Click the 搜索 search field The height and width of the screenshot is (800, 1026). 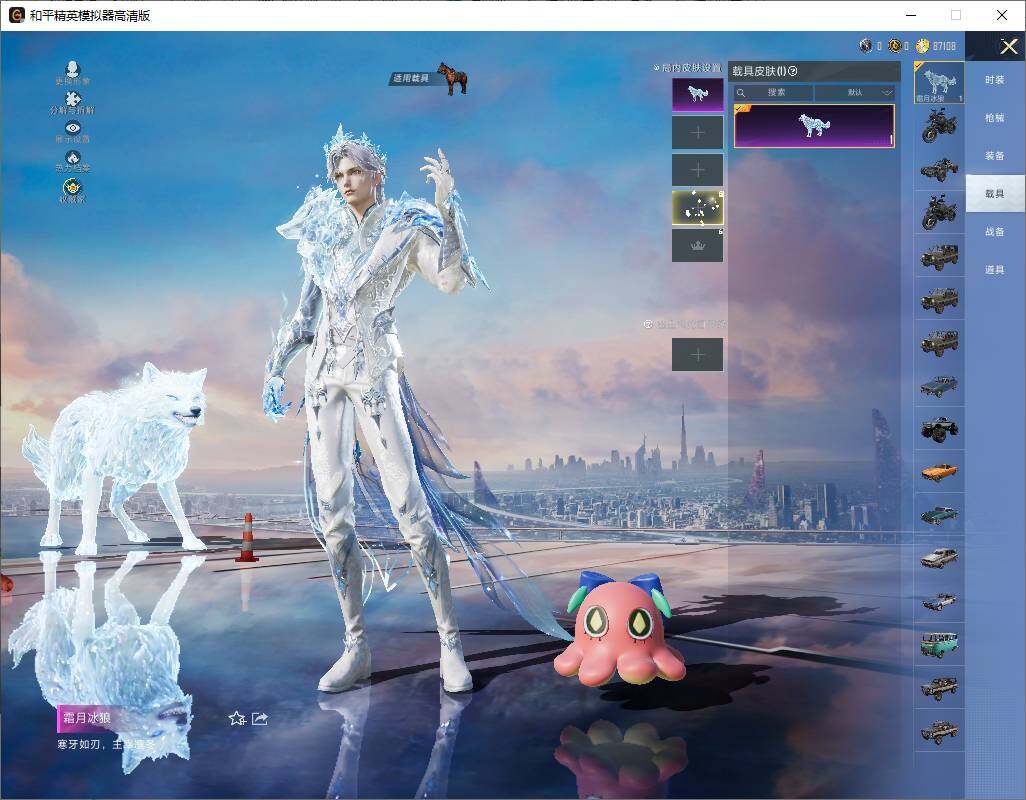pos(775,92)
